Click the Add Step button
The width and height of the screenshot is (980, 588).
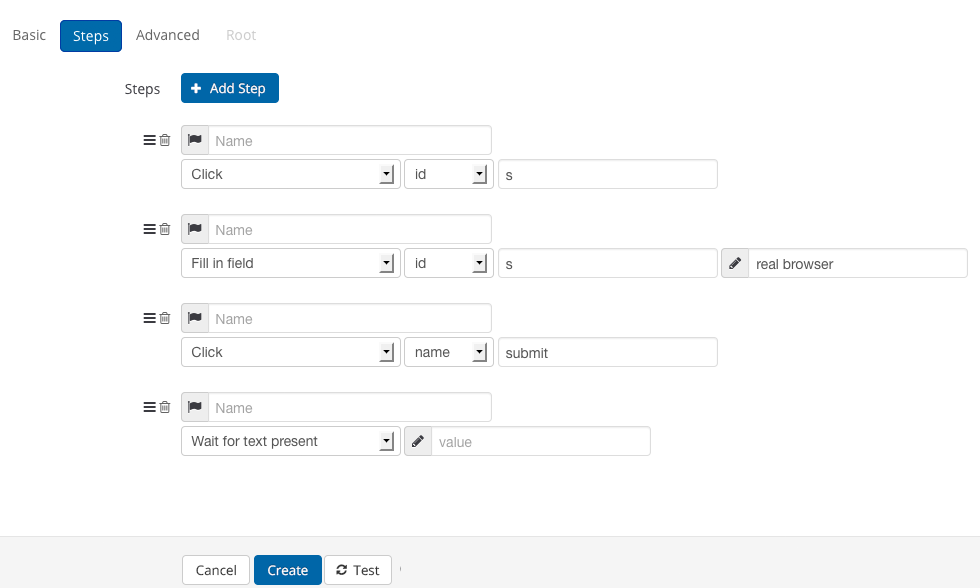[230, 88]
